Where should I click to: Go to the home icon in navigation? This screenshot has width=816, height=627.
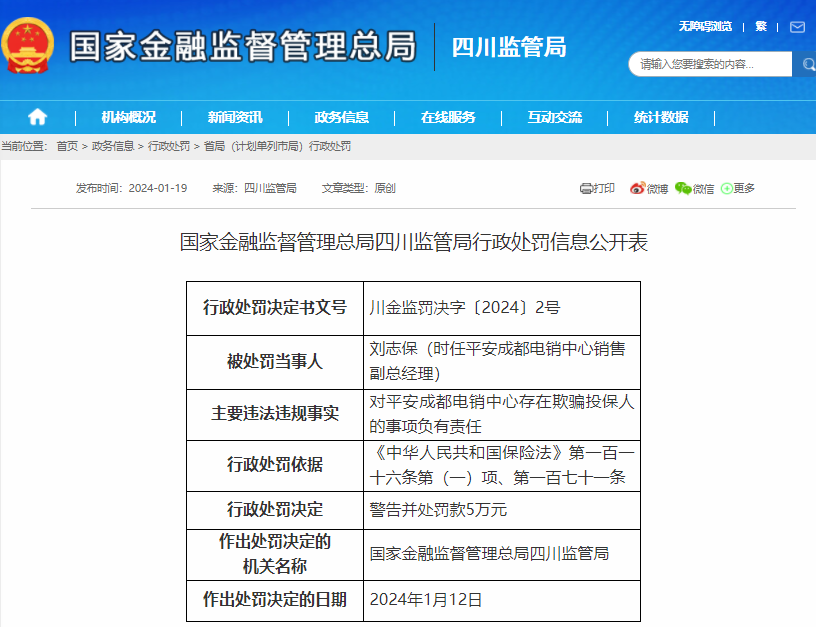[37, 117]
